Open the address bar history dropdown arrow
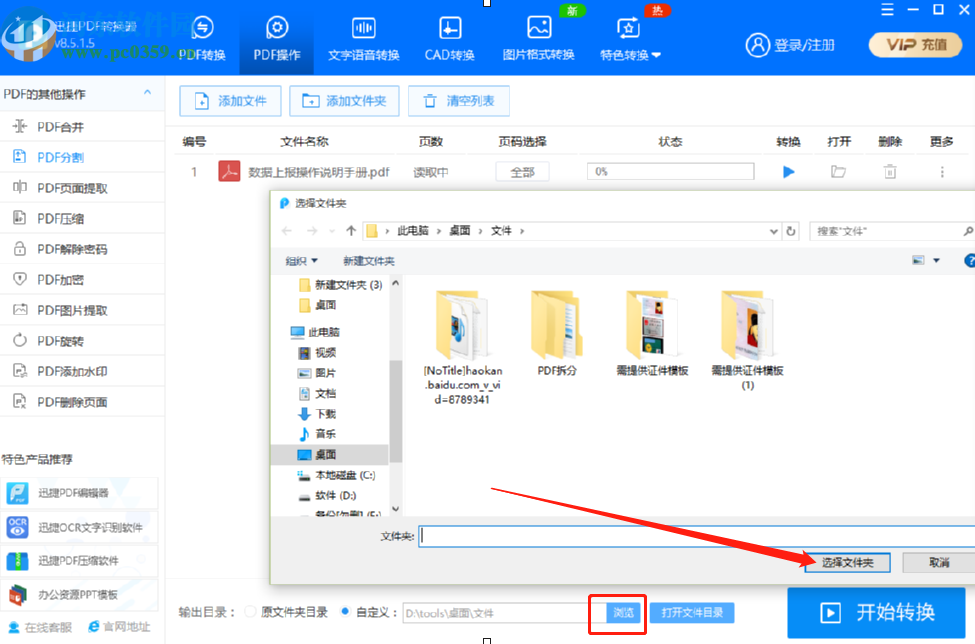Screen dimensions: 975x644 pyautogui.click(x=775, y=230)
